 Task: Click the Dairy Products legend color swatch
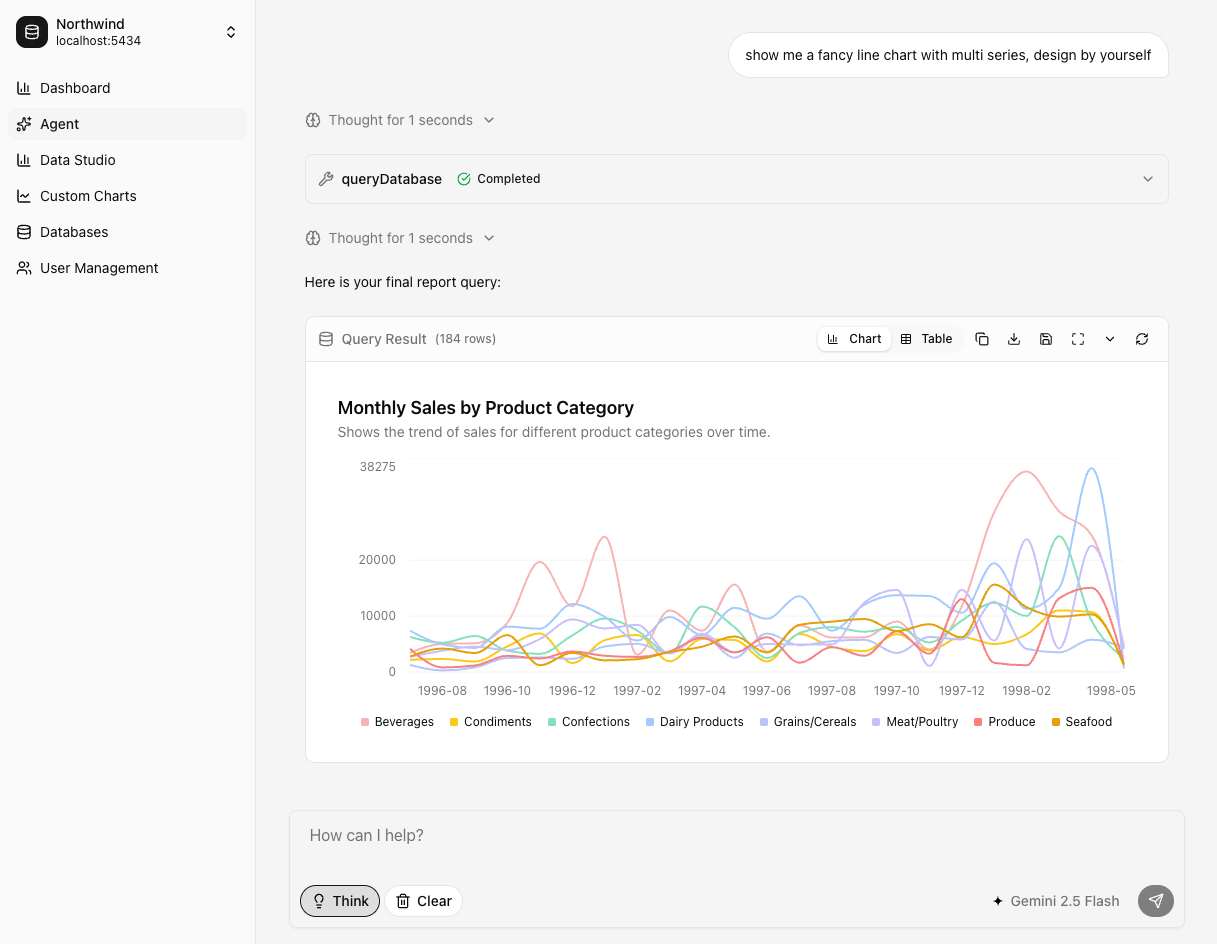(x=650, y=722)
